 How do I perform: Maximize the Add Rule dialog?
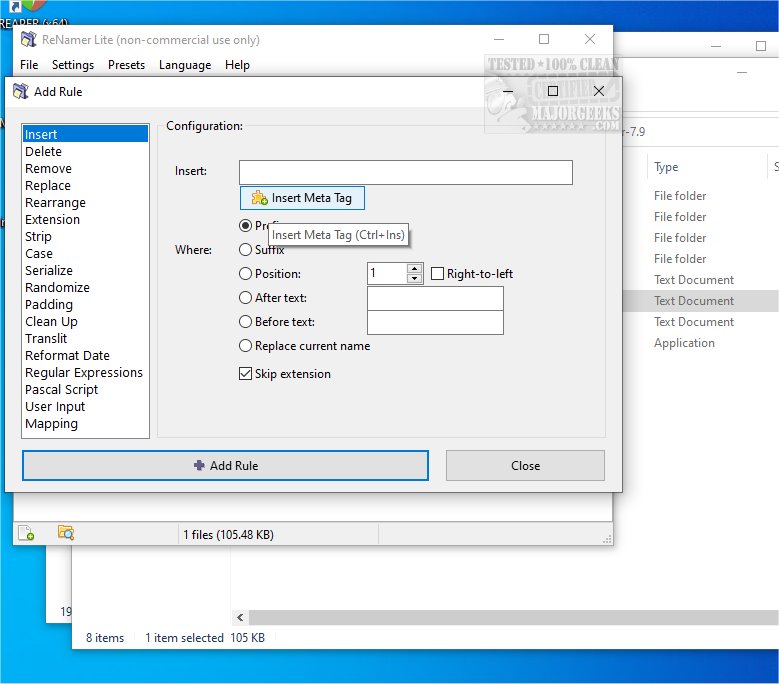click(552, 91)
